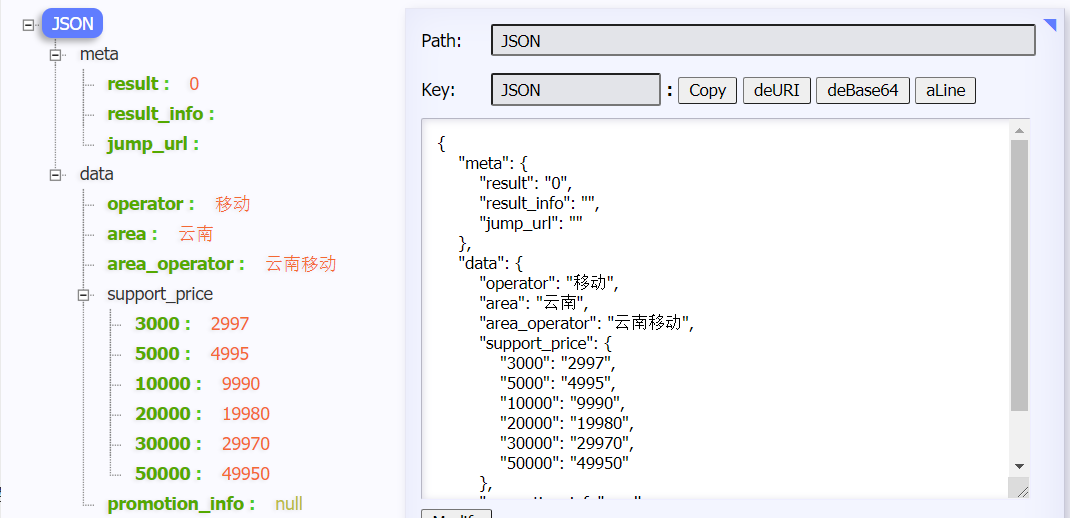Click the null value of promotion_info
The image size is (1070, 518).
(289, 504)
